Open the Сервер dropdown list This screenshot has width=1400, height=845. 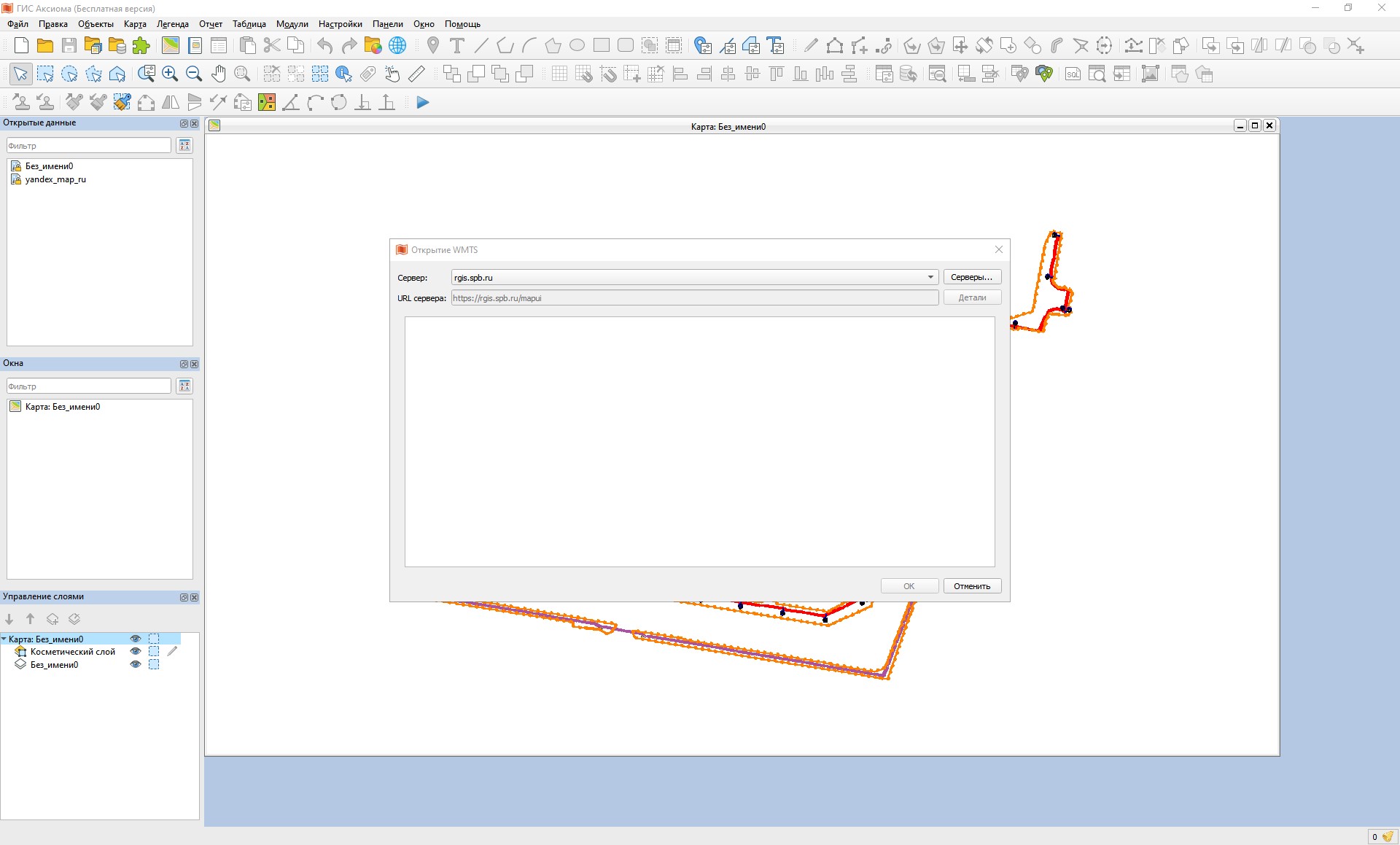click(x=930, y=277)
